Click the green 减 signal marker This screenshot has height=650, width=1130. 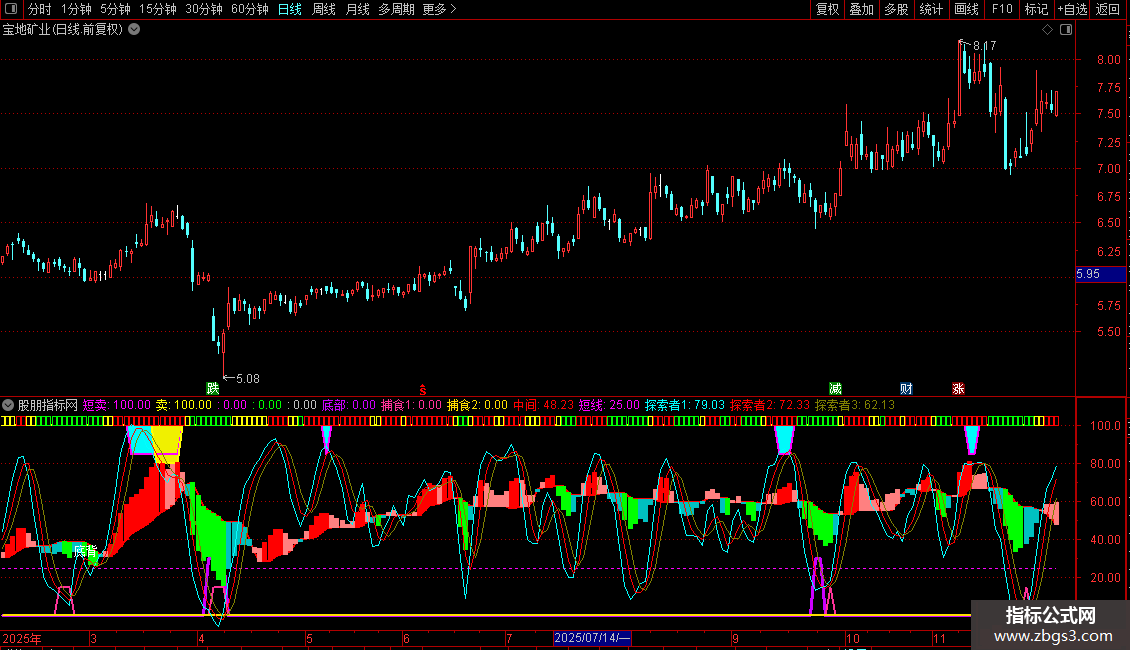pos(835,388)
